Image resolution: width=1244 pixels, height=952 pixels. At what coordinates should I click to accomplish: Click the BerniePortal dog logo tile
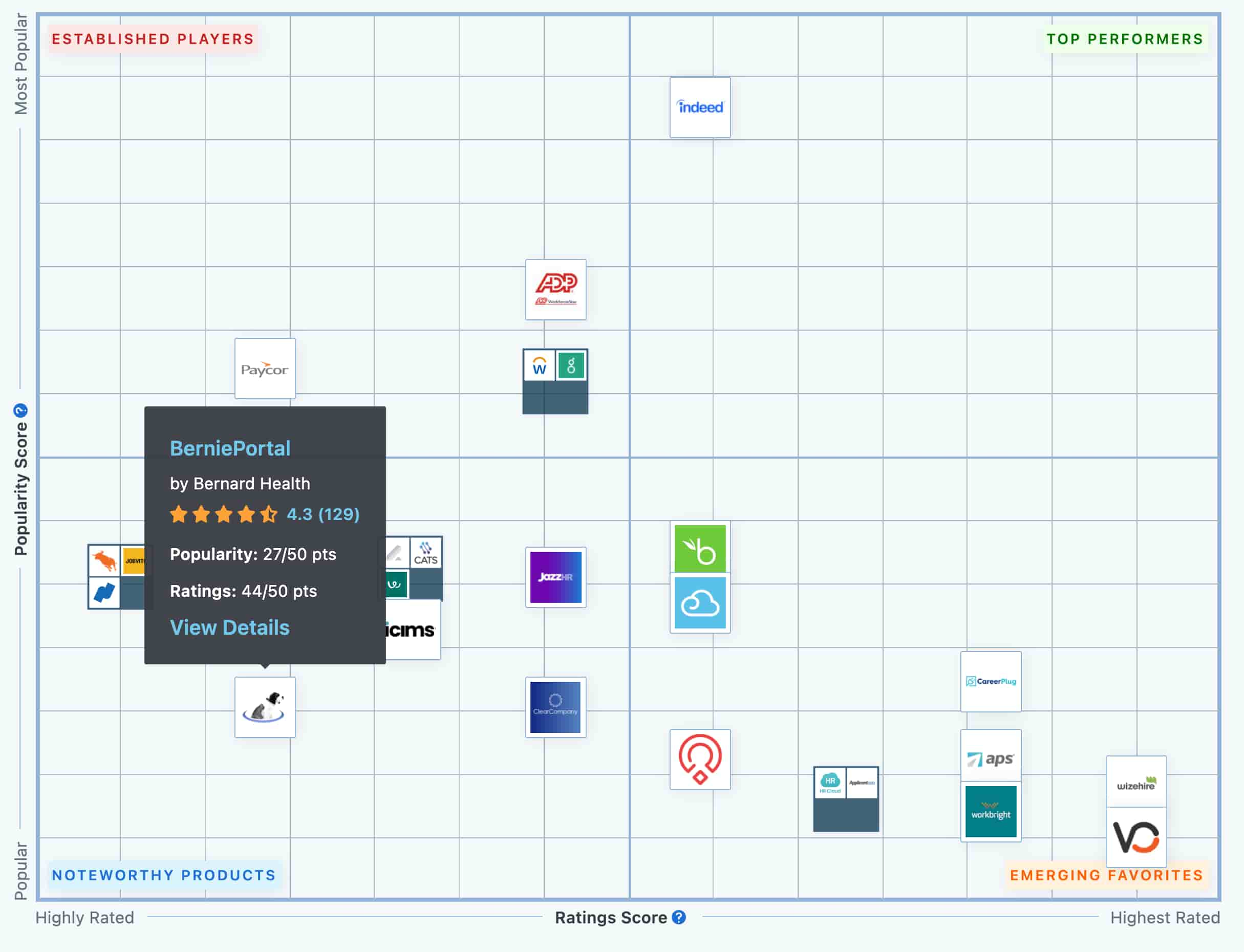click(x=265, y=707)
